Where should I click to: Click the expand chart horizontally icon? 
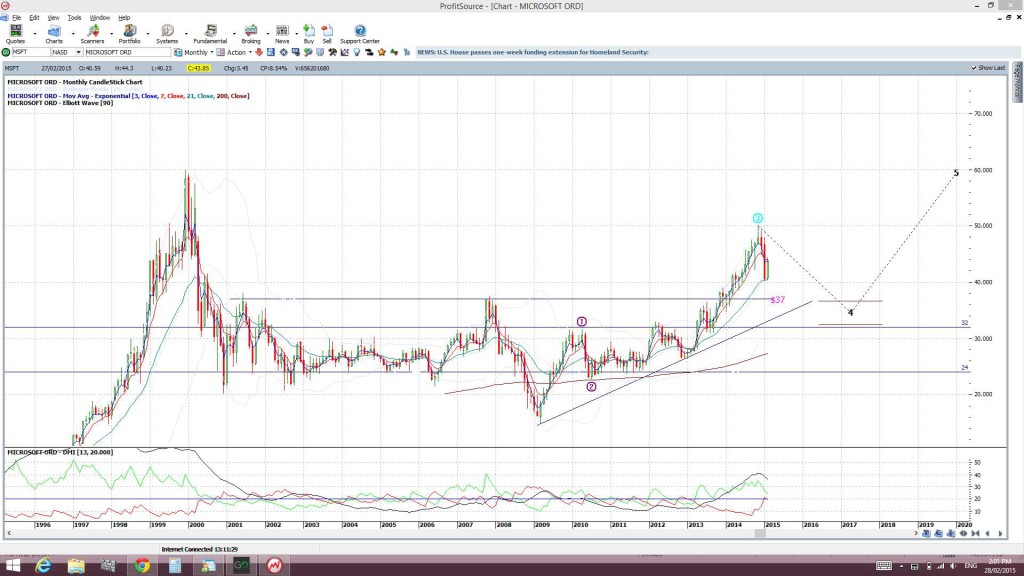tap(963, 534)
